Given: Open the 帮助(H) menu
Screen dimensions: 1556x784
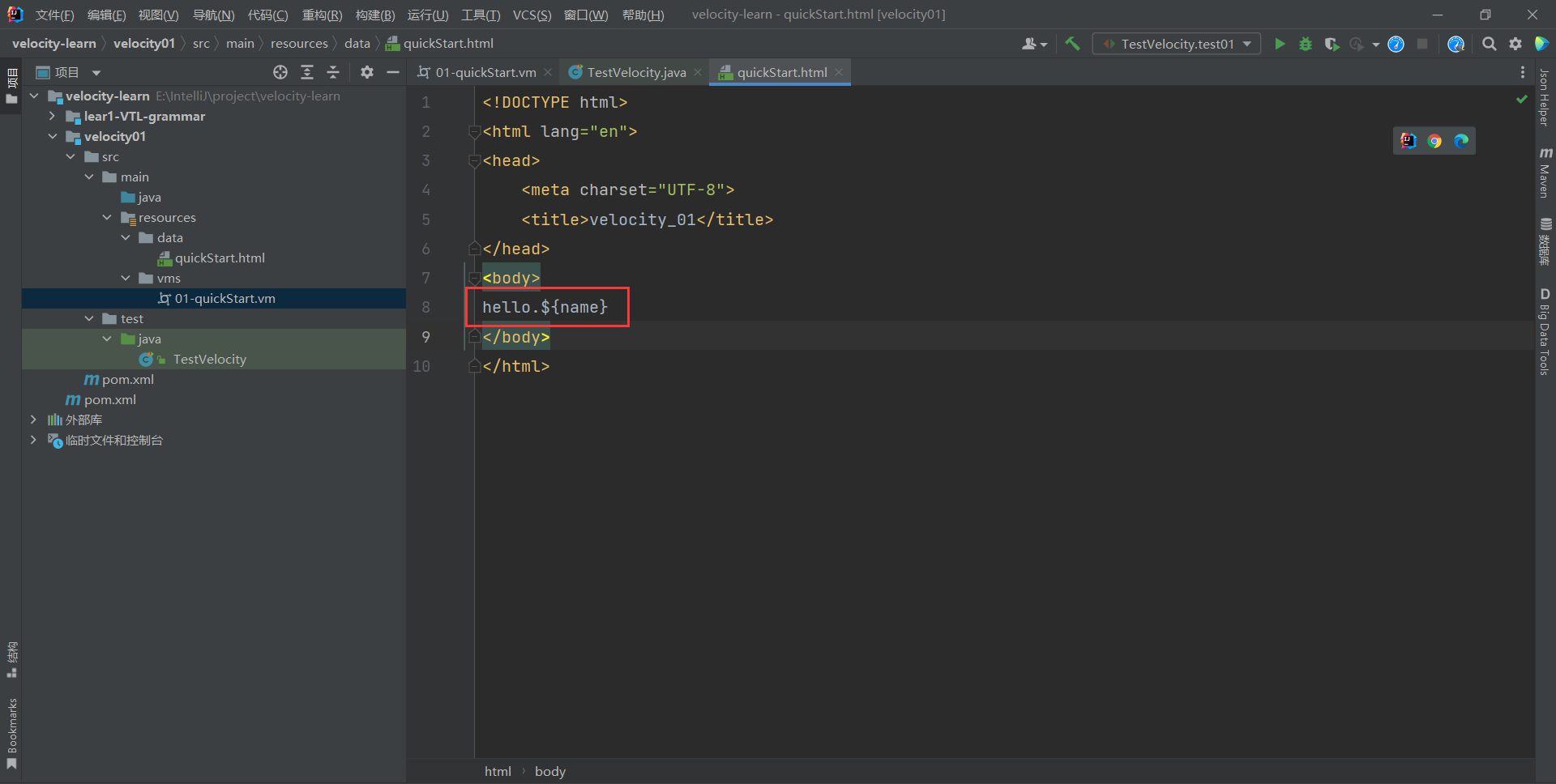Looking at the screenshot, I should [643, 15].
